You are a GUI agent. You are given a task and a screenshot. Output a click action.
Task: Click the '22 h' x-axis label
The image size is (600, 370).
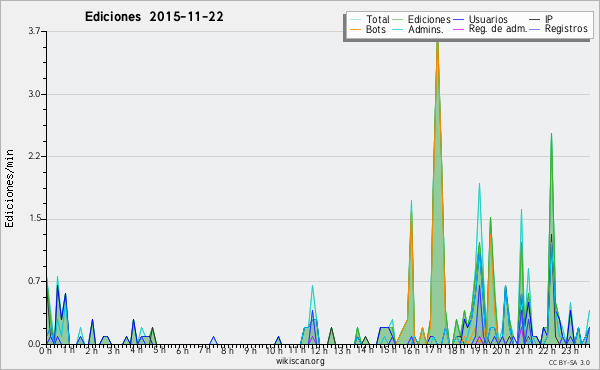click(x=547, y=351)
